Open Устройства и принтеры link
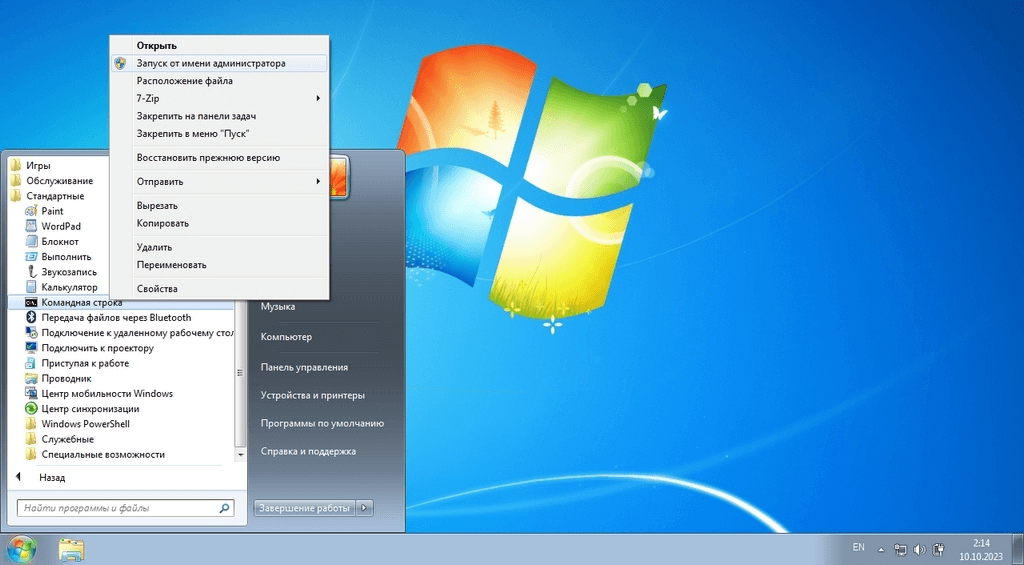 click(312, 395)
